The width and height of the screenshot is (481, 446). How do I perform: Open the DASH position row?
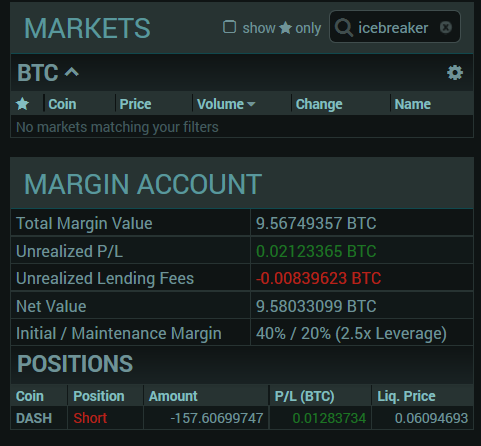pyautogui.click(x=242, y=418)
